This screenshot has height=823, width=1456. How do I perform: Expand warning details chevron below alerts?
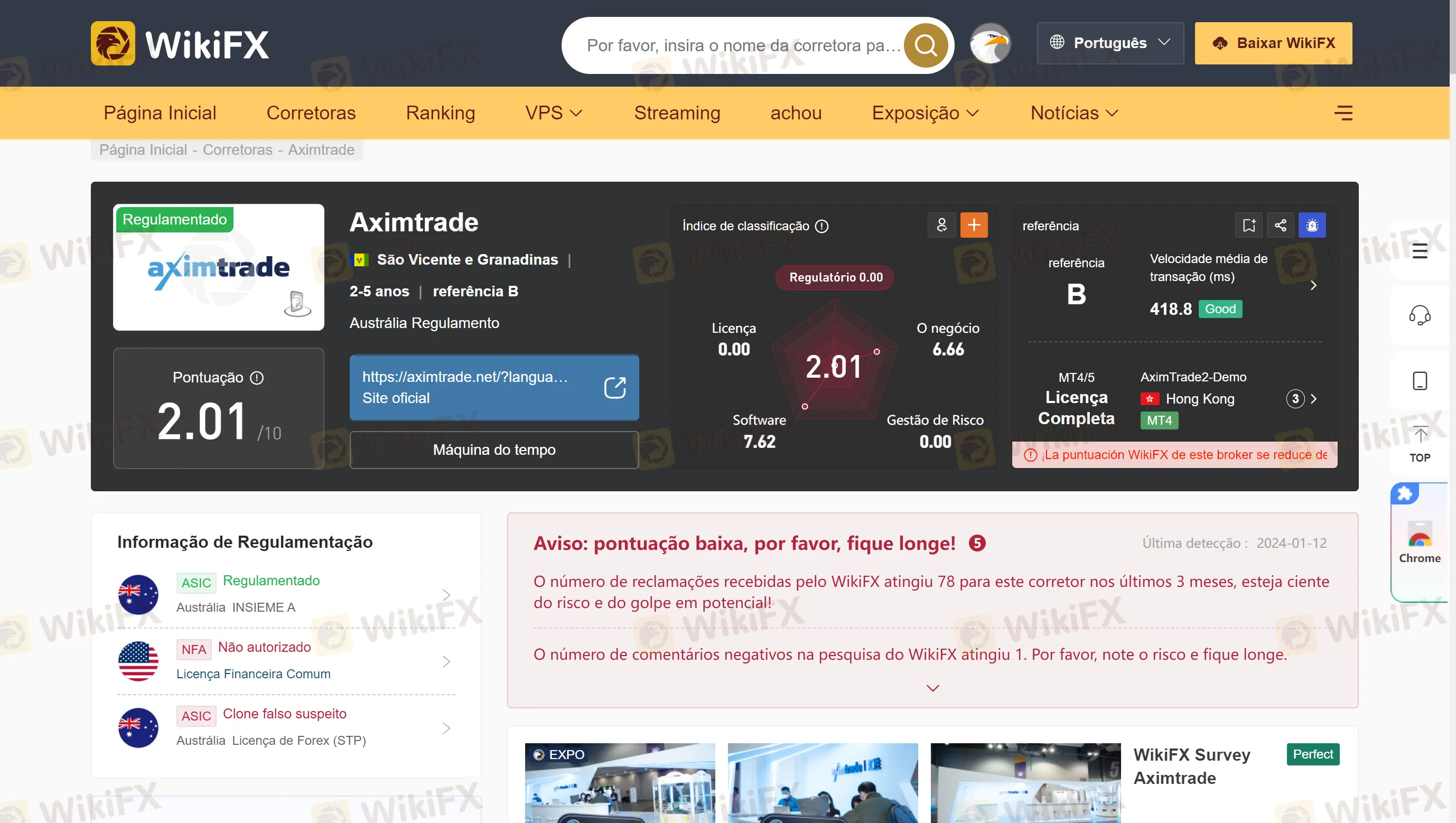point(932,688)
